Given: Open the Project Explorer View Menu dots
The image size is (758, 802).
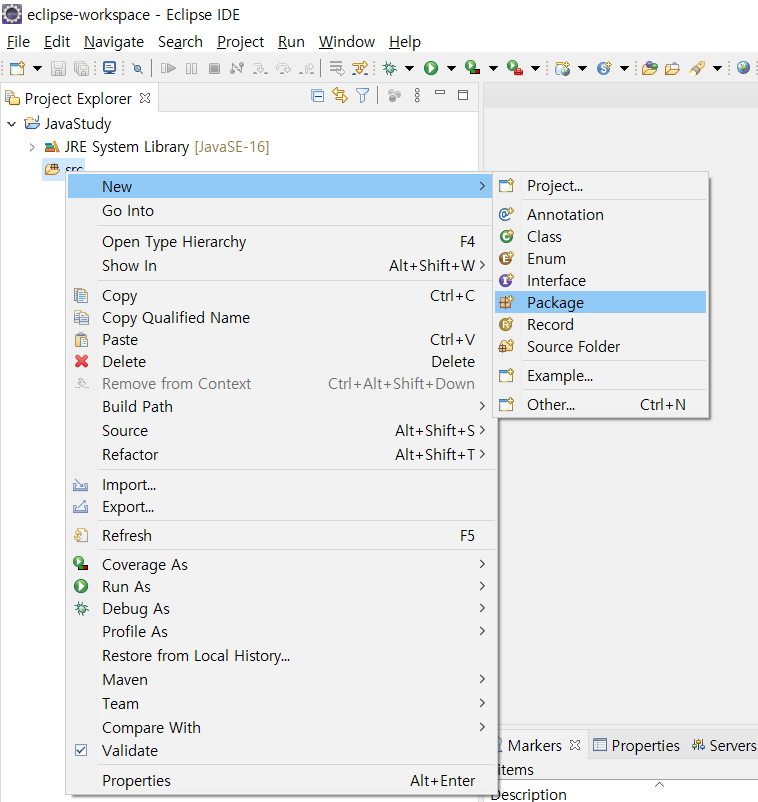Looking at the screenshot, I should pyautogui.click(x=417, y=96).
